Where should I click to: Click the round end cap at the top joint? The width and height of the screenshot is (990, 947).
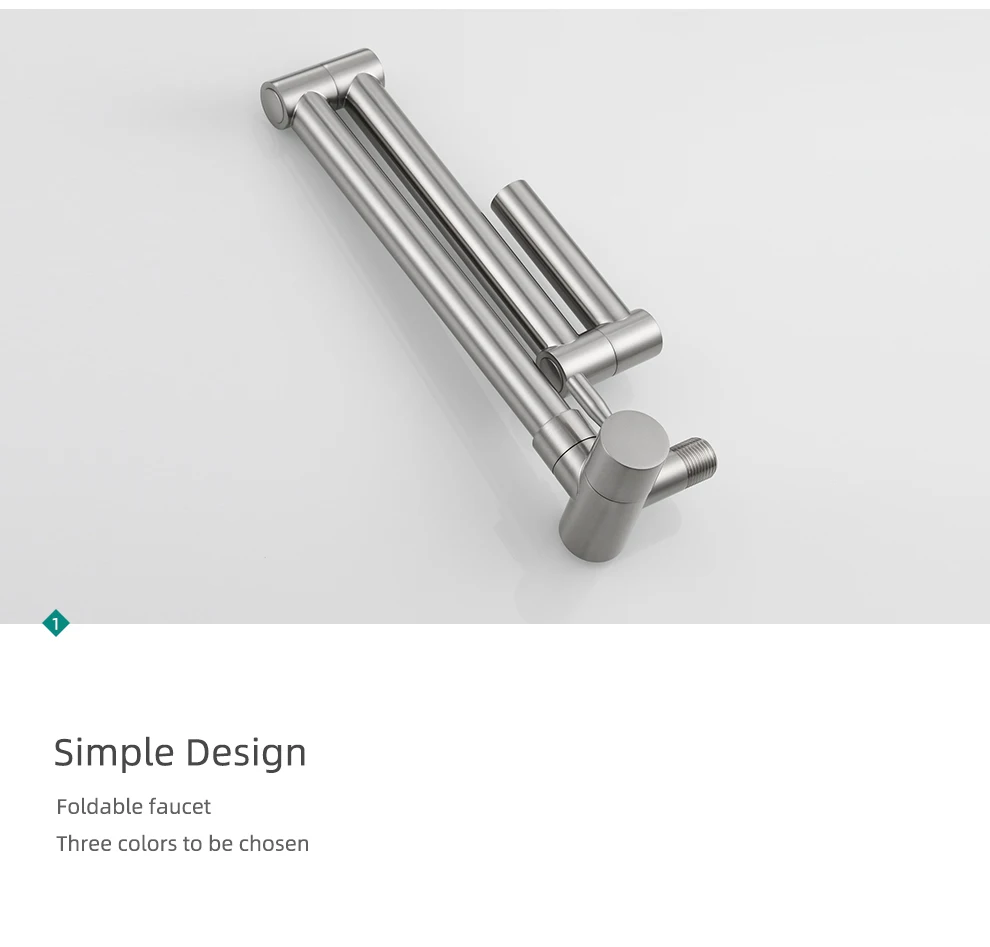click(275, 105)
